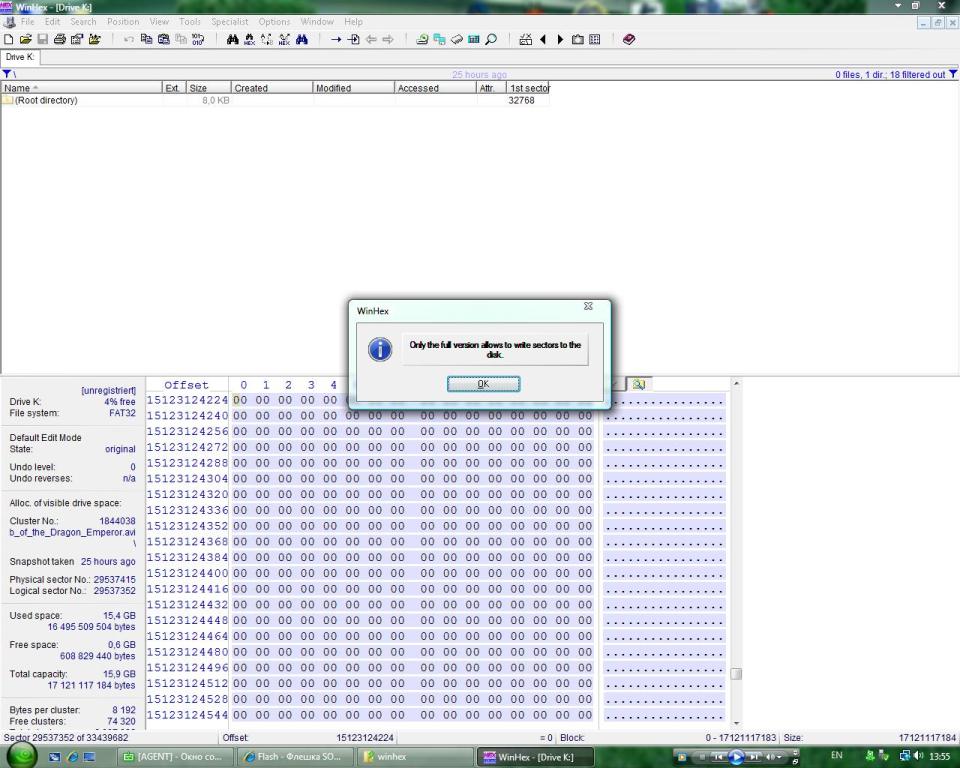The width and height of the screenshot is (960, 768).
Task: Click the Go to offset arrow
Action: point(336,39)
